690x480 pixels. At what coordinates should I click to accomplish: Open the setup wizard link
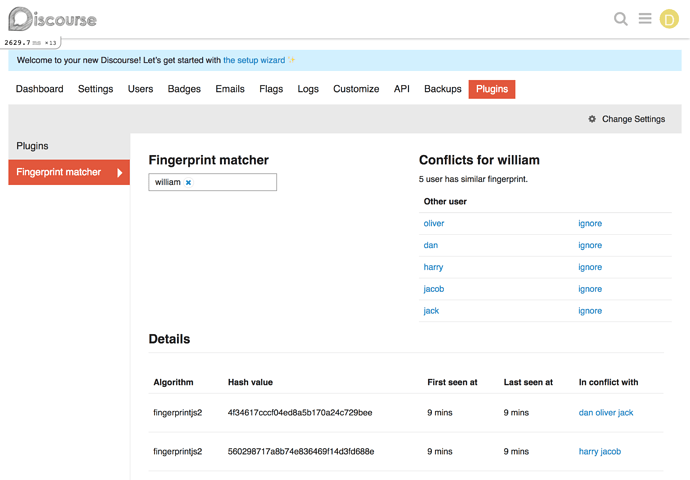coord(254,60)
